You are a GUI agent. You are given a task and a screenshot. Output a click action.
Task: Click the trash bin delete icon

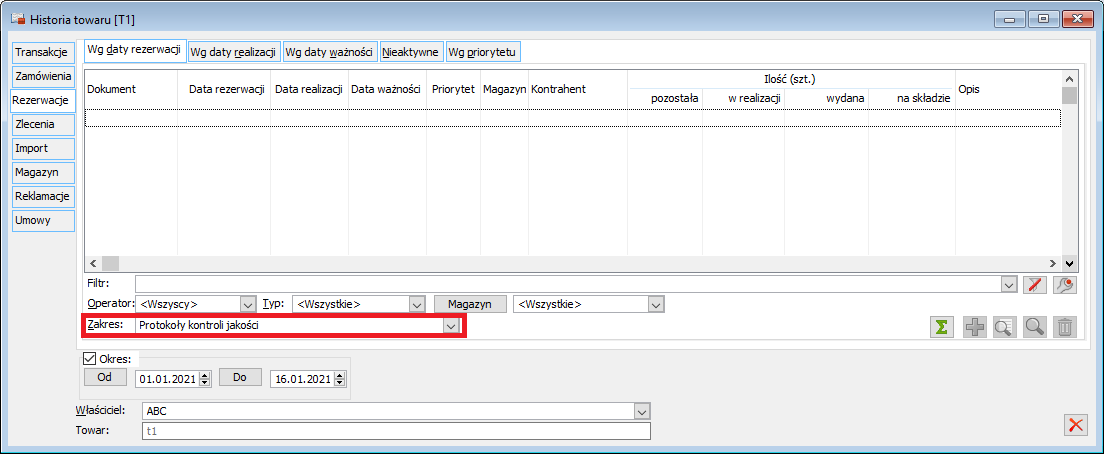[x=1065, y=327]
